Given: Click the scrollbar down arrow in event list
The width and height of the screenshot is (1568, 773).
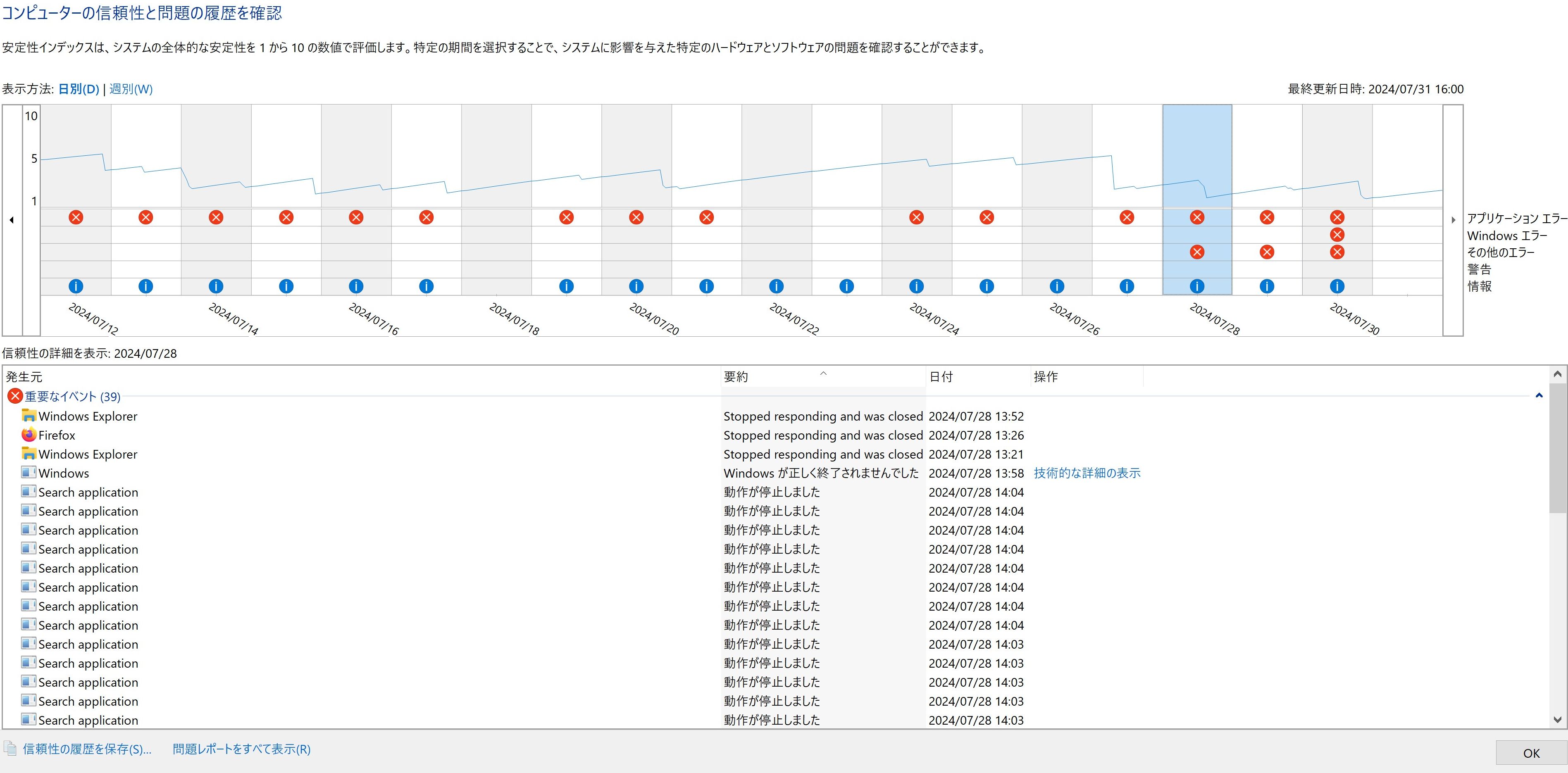Looking at the screenshot, I should pos(1557,719).
